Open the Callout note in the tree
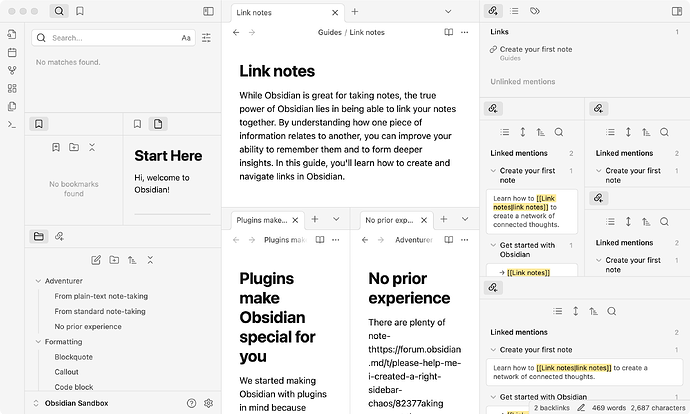The height and width of the screenshot is (414, 690). 66,372
